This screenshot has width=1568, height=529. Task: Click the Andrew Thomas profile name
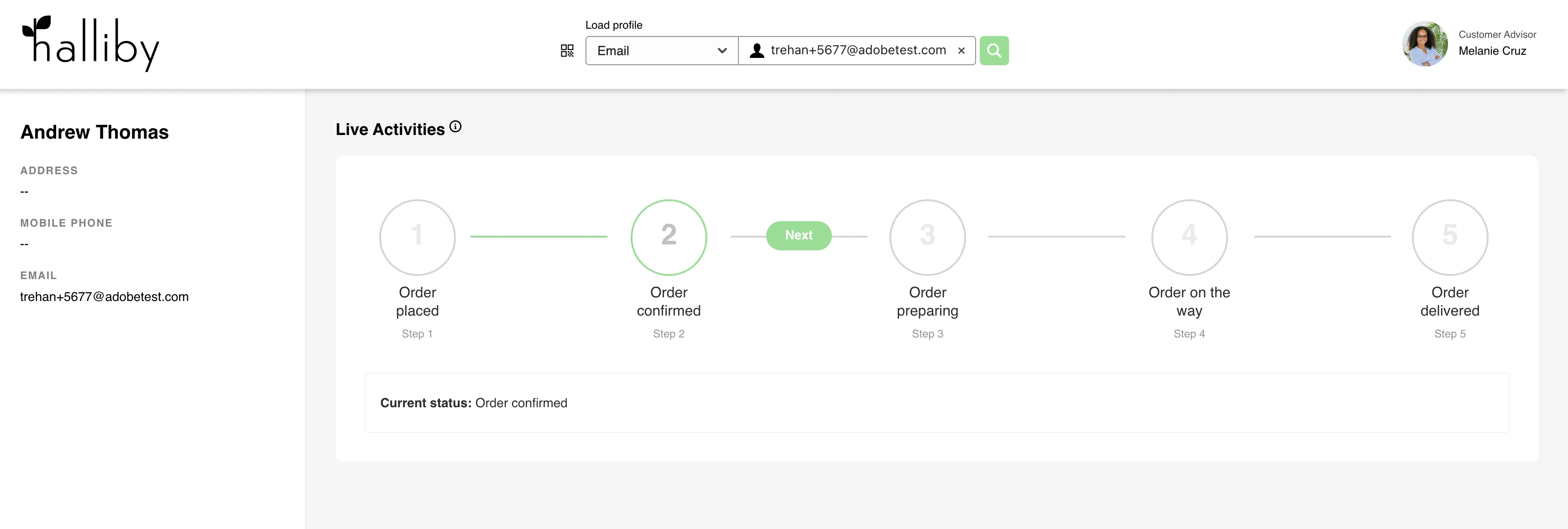click(x=94, y=132)
